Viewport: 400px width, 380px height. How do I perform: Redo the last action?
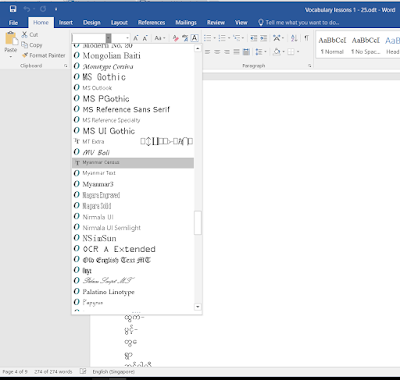(x=43, y=9)
